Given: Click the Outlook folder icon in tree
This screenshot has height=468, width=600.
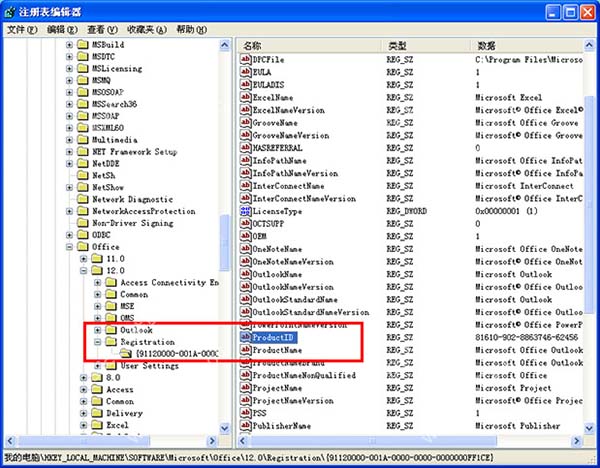Looking at the screenshot, I should point(111,329).
